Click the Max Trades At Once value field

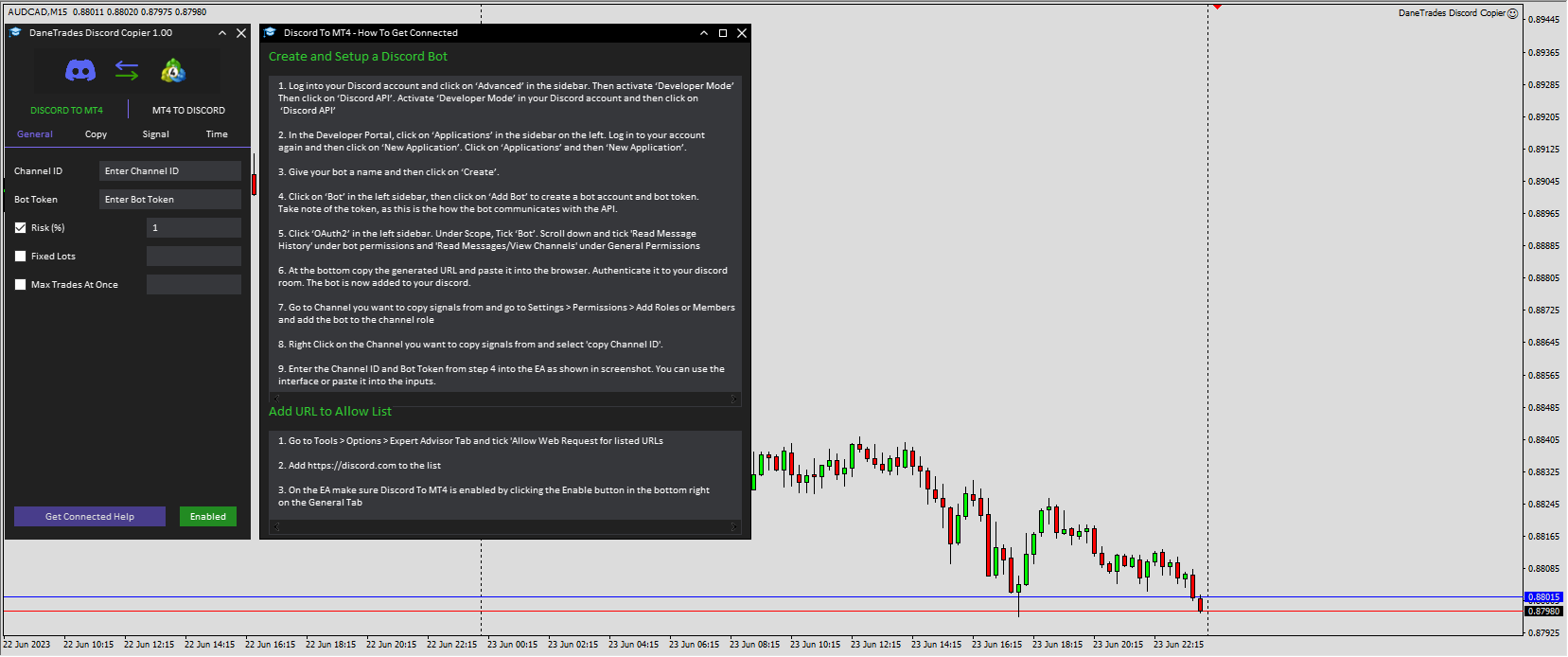[x=194, y=284]
